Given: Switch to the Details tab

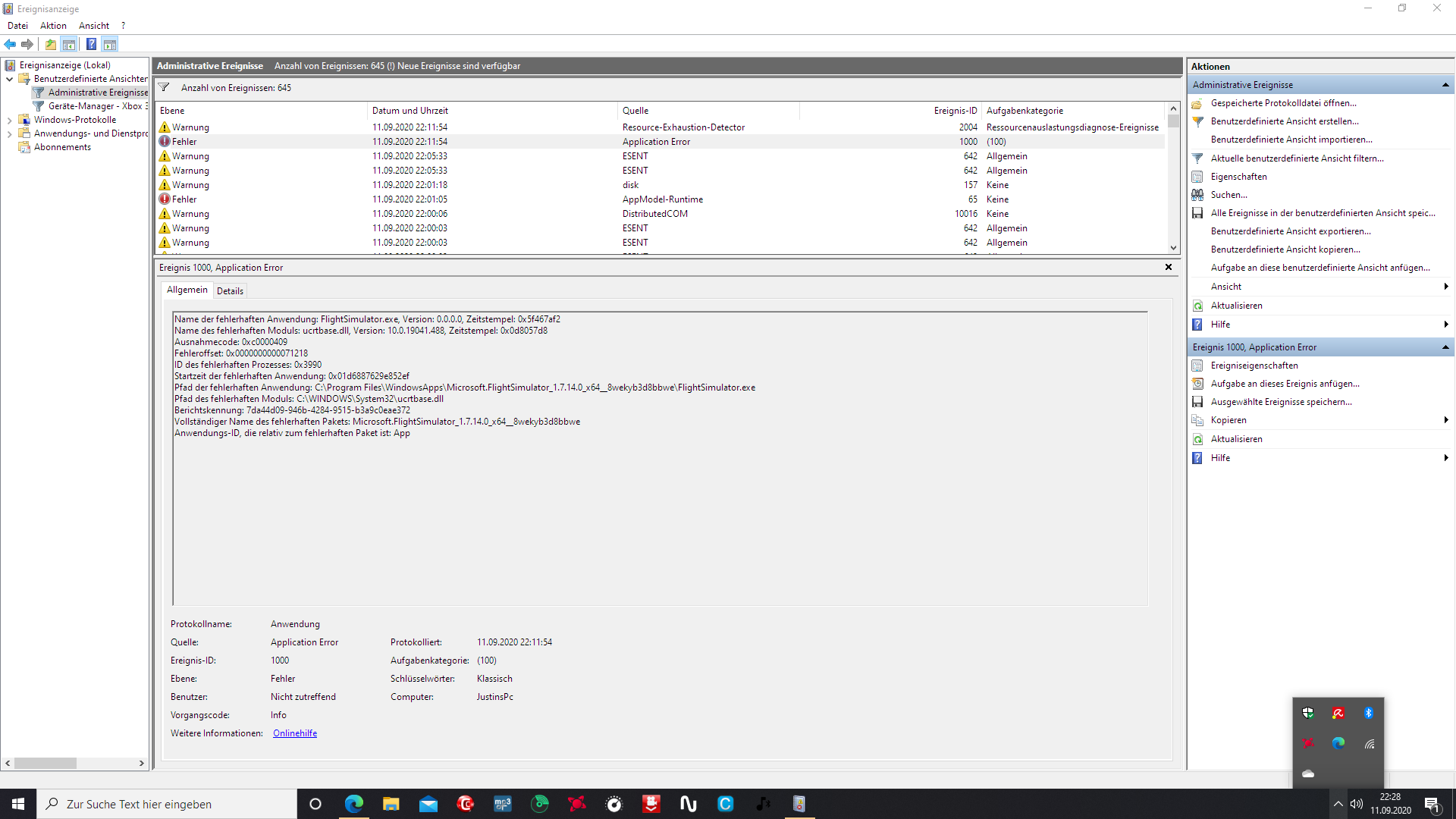Looking at the screenshot, I should 230,290.
